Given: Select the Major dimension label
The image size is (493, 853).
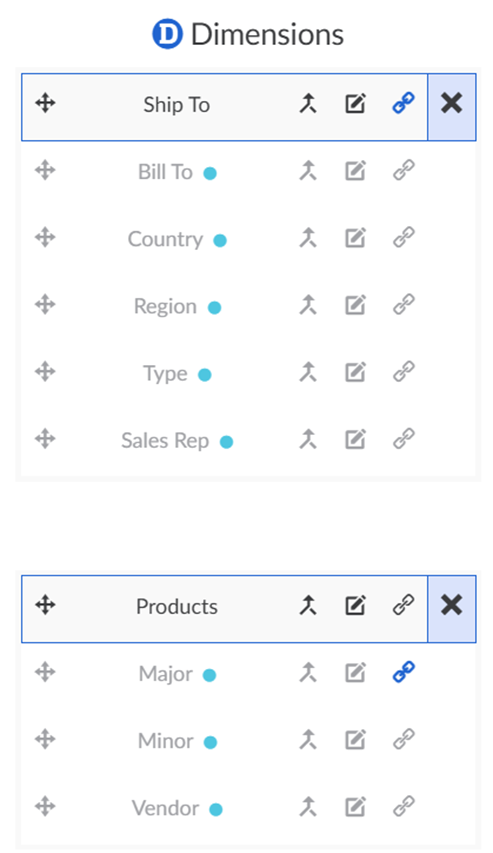Looking at the screenshot, I should point(166,674).
